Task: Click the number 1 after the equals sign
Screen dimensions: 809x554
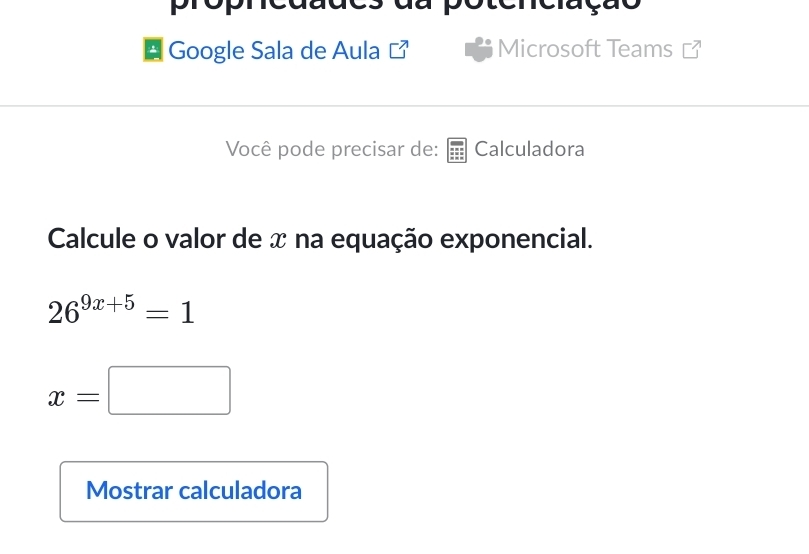Action: (185, 313)
